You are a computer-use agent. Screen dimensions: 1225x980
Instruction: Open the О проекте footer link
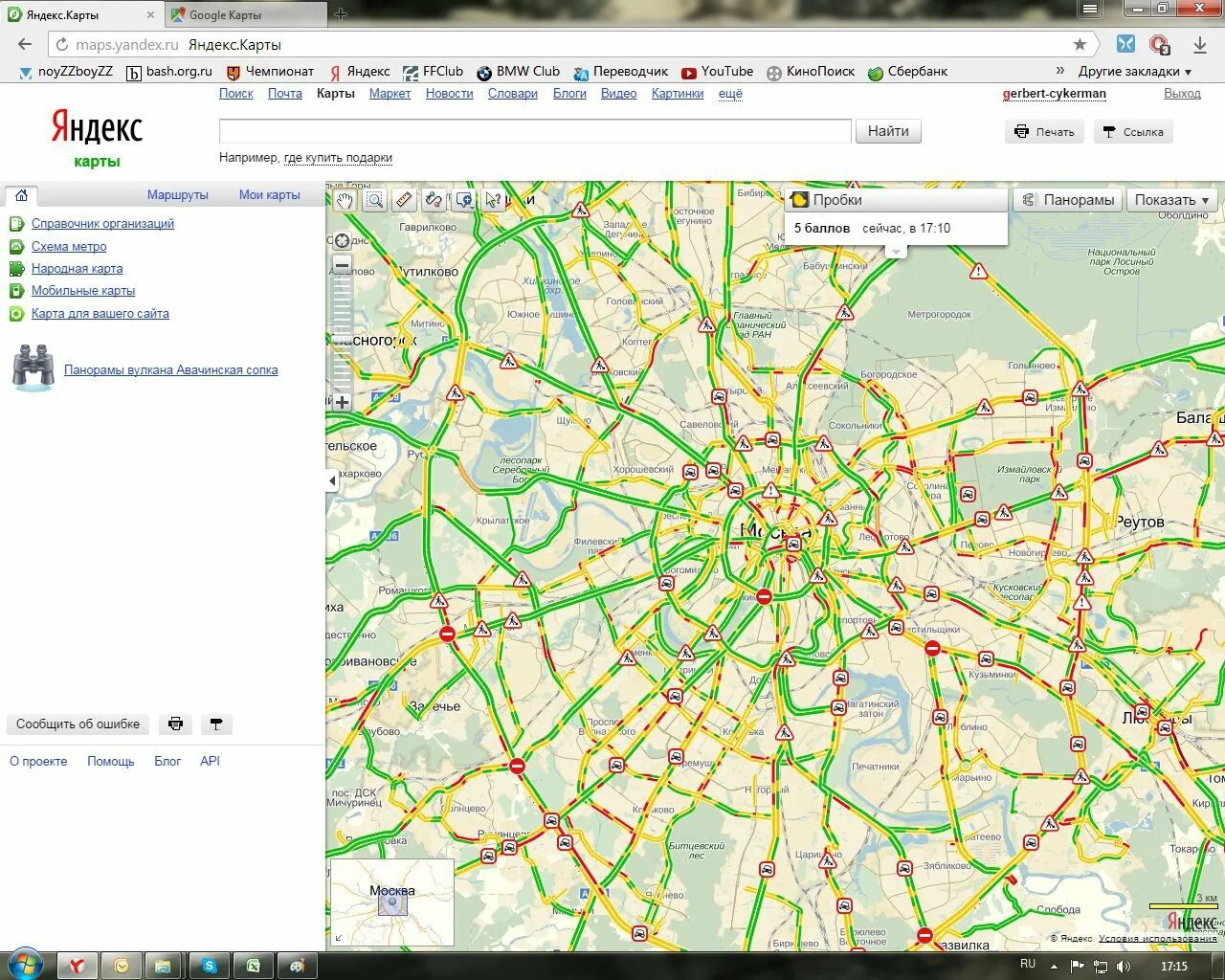(38, 762)
